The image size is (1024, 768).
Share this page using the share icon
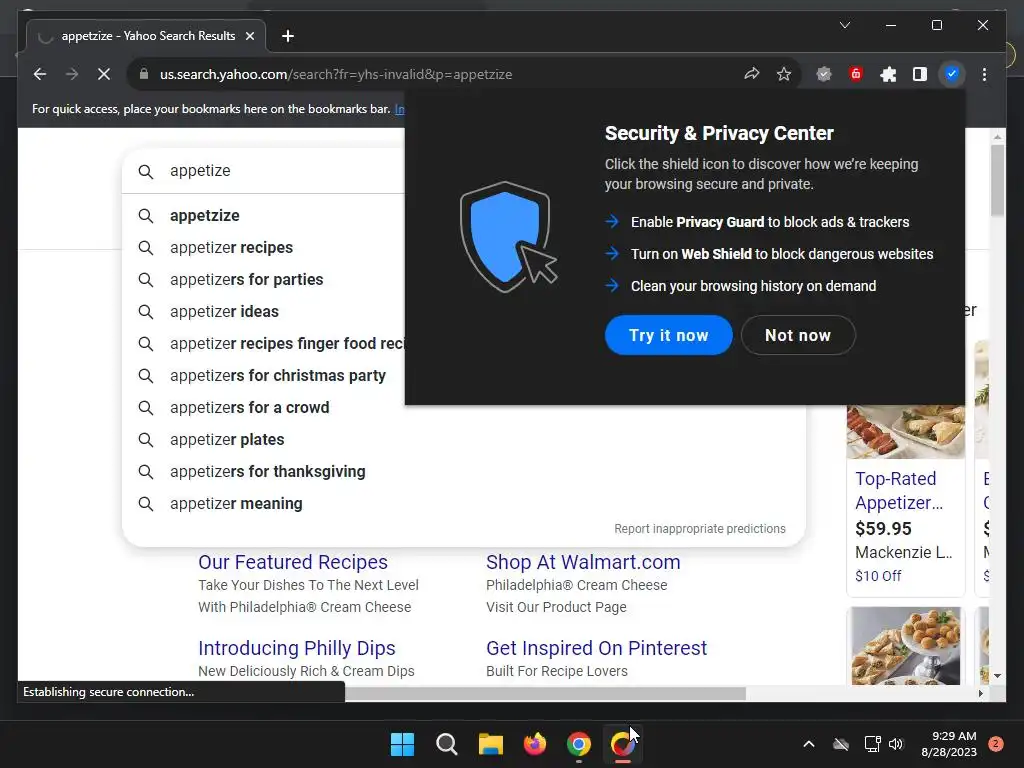752,74
